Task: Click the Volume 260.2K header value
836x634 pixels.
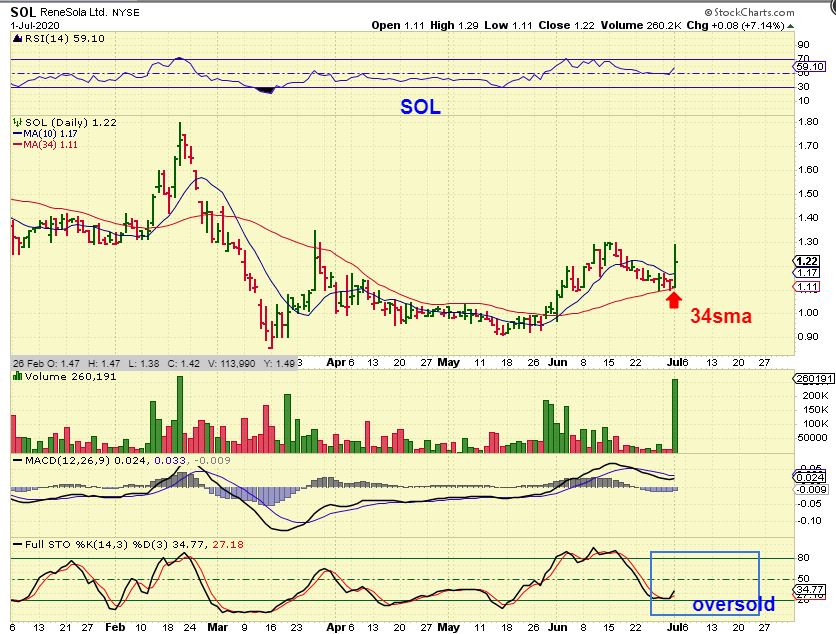Action: pyautogui.click(x=640, y=25)
